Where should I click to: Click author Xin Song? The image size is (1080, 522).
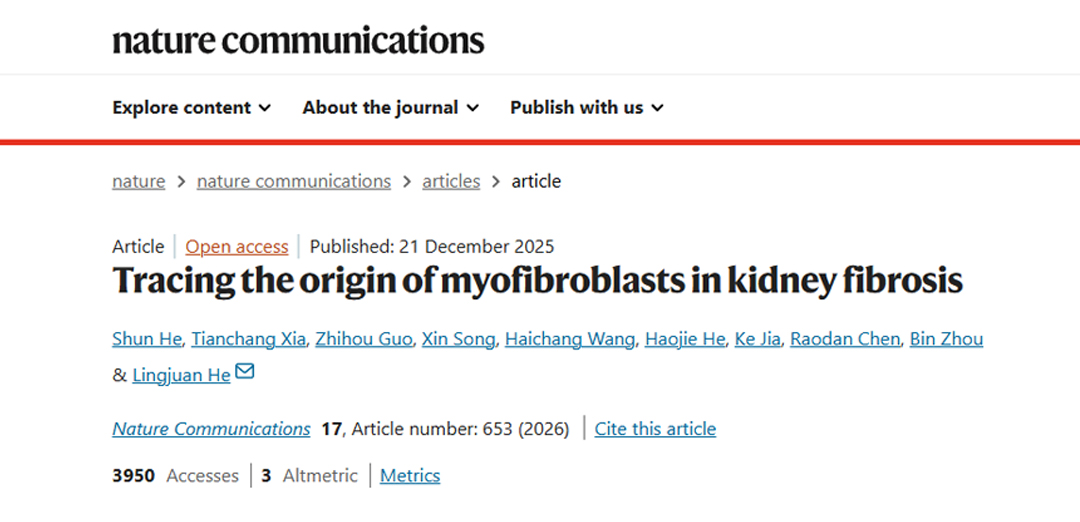(458, 339)
